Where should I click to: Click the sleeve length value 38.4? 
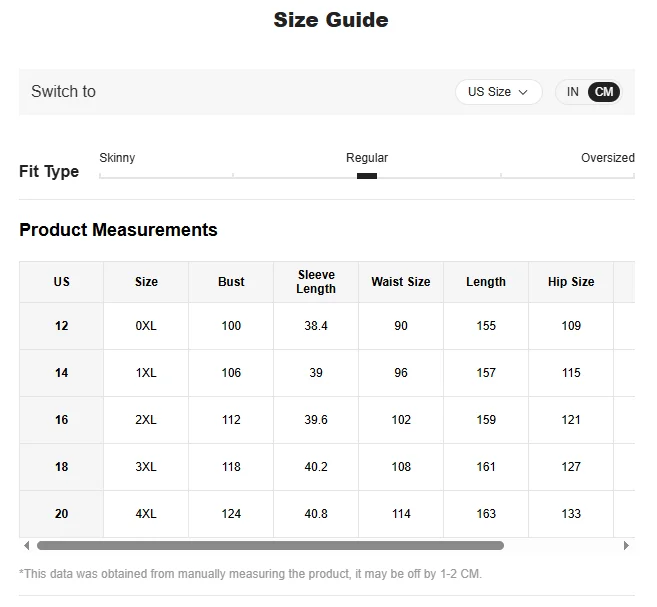coord(316,326)
